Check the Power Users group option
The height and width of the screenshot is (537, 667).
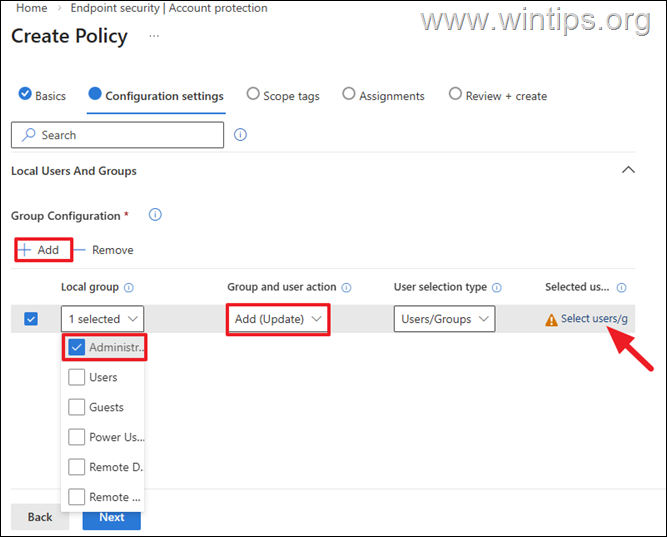tap(77, 437)
